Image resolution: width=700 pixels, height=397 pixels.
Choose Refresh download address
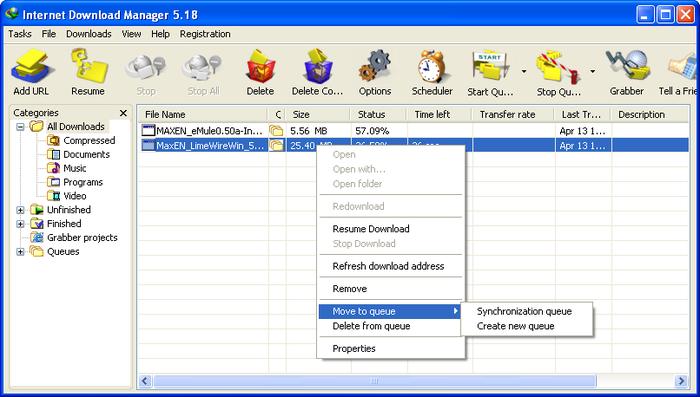[x=391, y=266]
